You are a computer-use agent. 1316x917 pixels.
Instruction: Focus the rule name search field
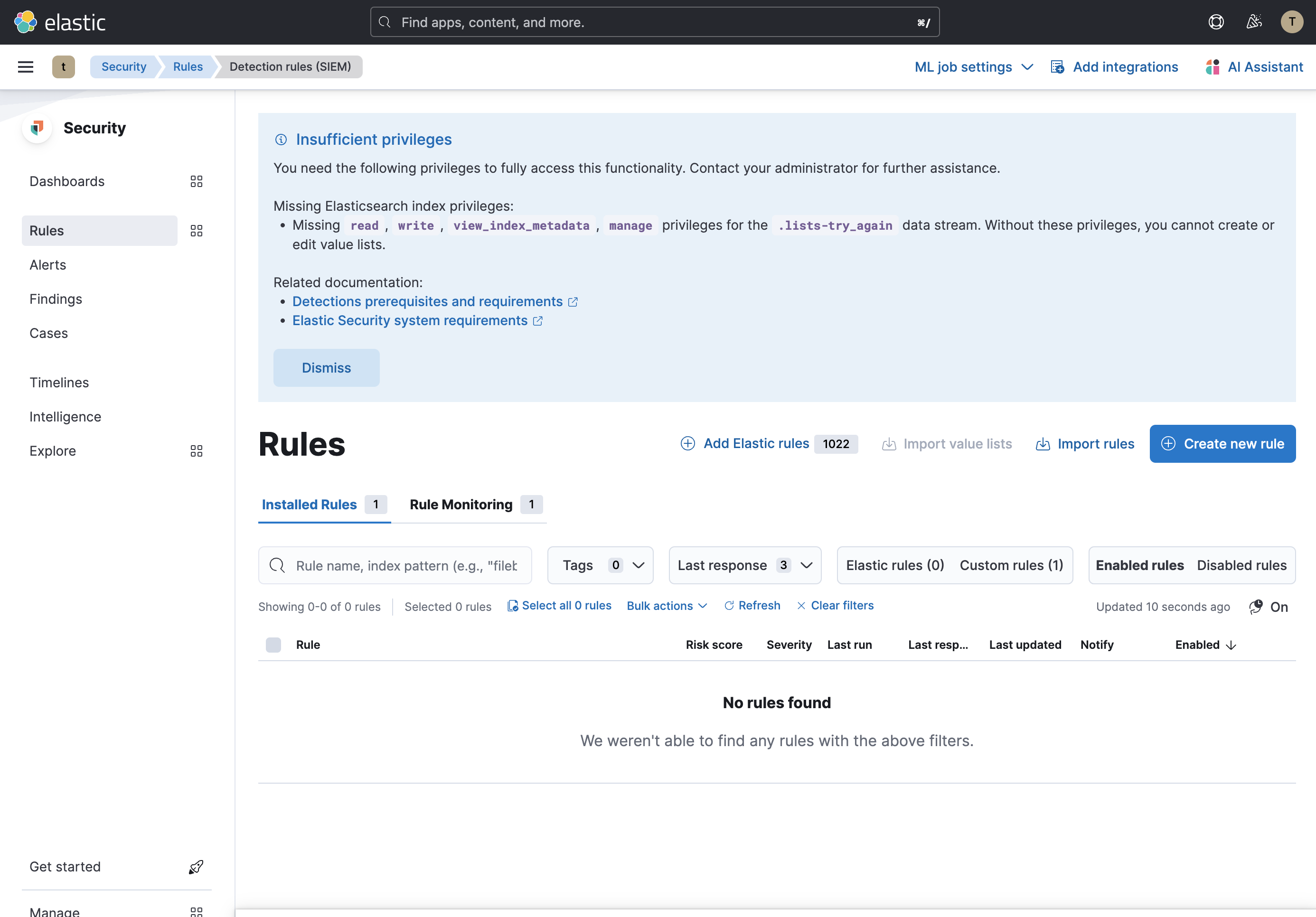(395, 566)
